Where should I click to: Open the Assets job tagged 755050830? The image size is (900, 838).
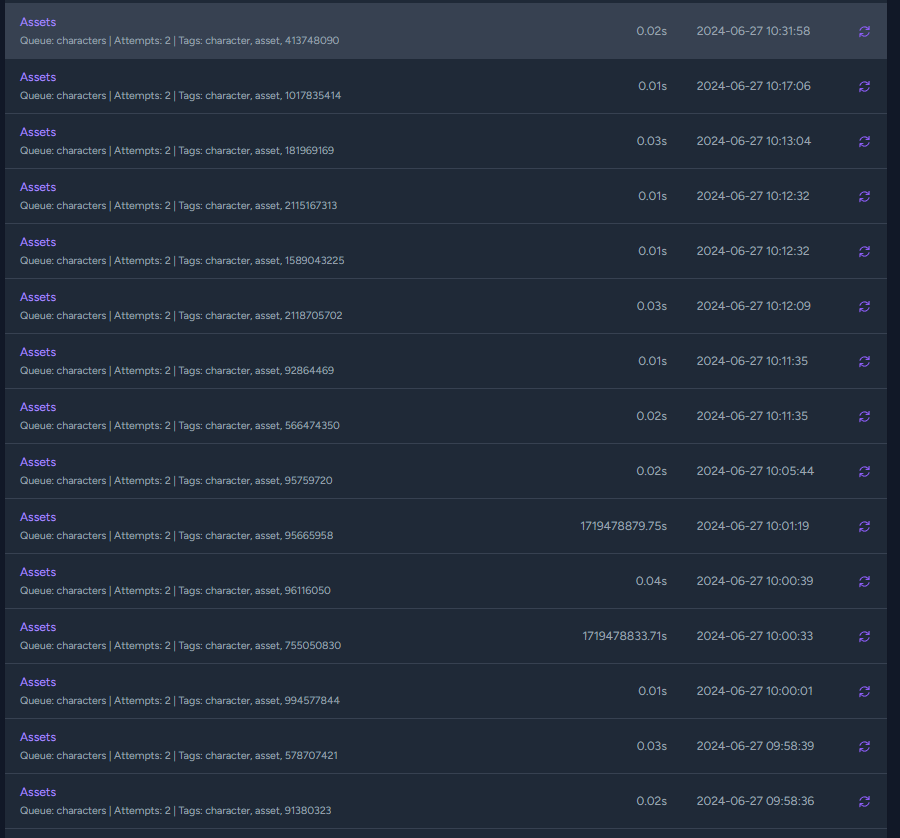(x=38, y=627)
